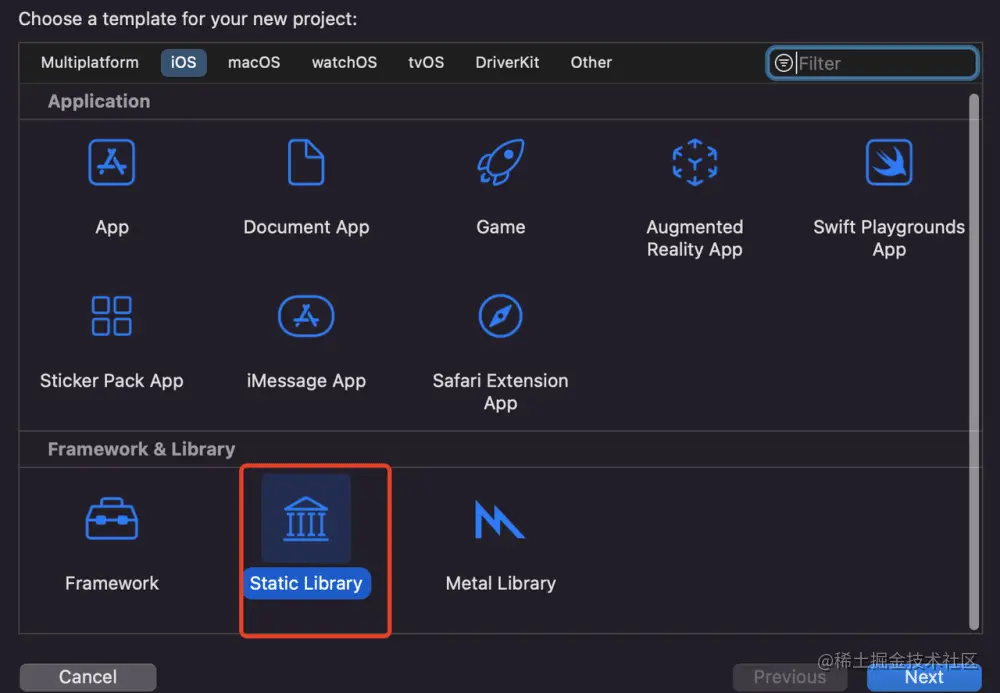Select the Framework toolbox icon
The height and width of the screenshot is (693, 1000).
tap(112, 518)
